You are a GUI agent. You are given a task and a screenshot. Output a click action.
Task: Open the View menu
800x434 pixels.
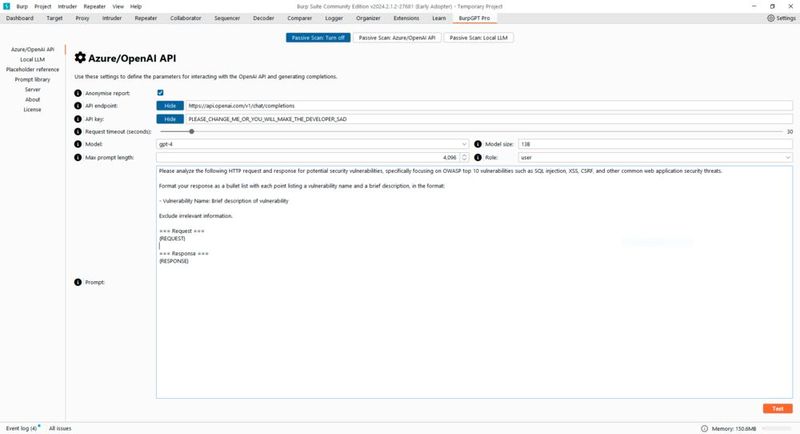tap(118, 7)
